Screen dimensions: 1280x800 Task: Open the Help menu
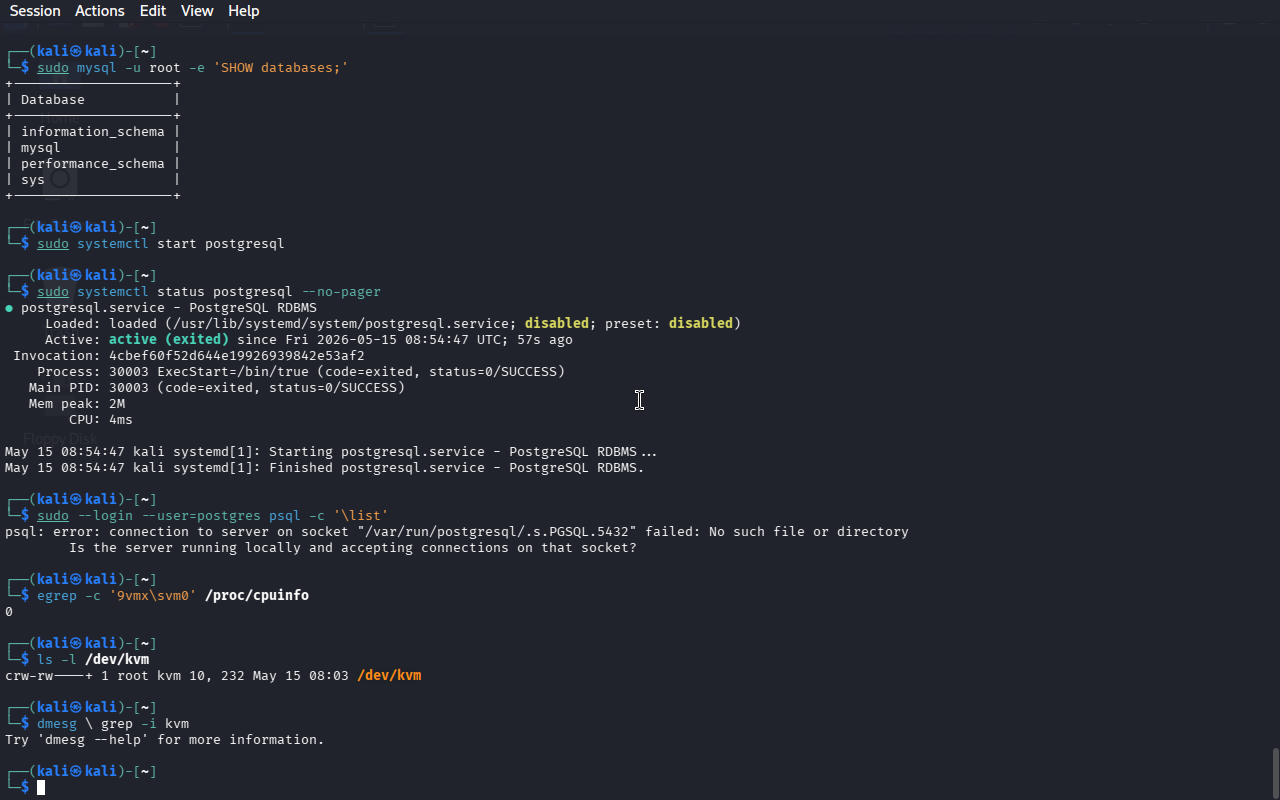tap(244, 11)
